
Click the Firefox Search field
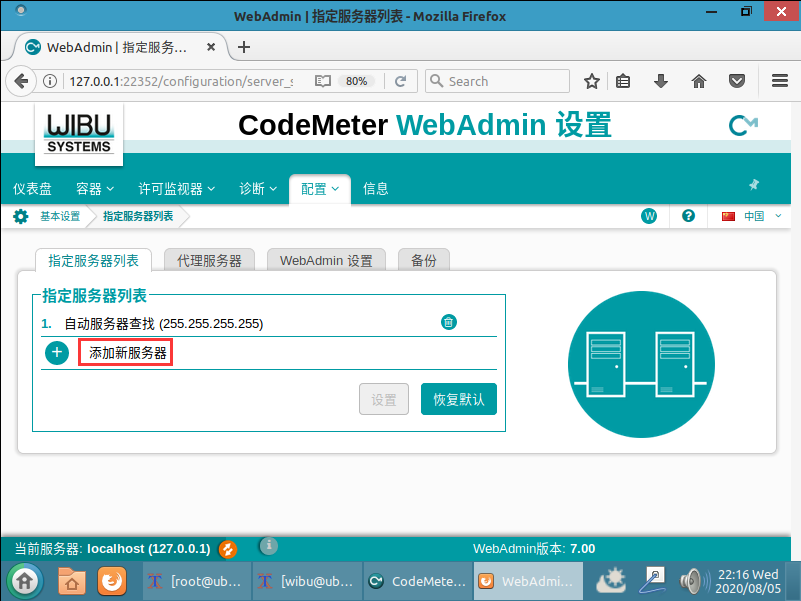[498, 81]
